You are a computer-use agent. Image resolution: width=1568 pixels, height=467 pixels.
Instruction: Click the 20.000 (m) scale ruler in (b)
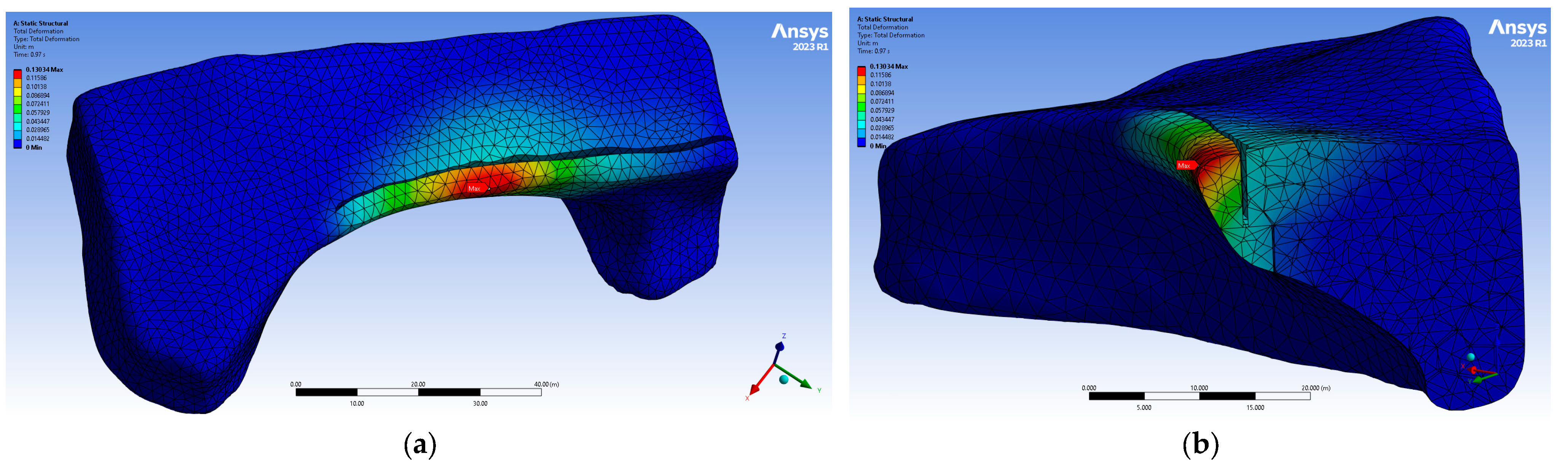(1199, 396)
